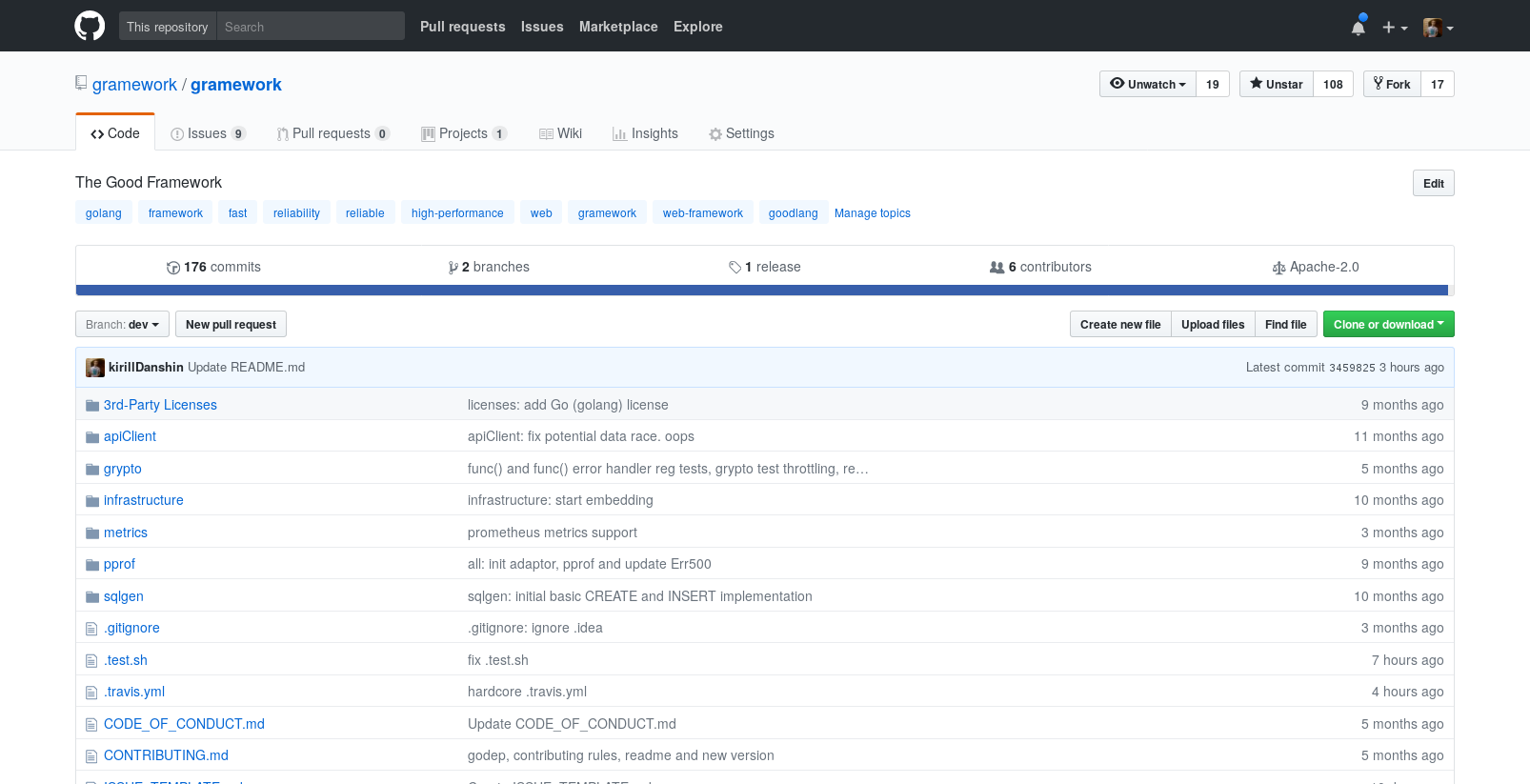Viewport: 1530px width, 784px height.
Task: Open the gramework owner link
Action: coord(134,84)
